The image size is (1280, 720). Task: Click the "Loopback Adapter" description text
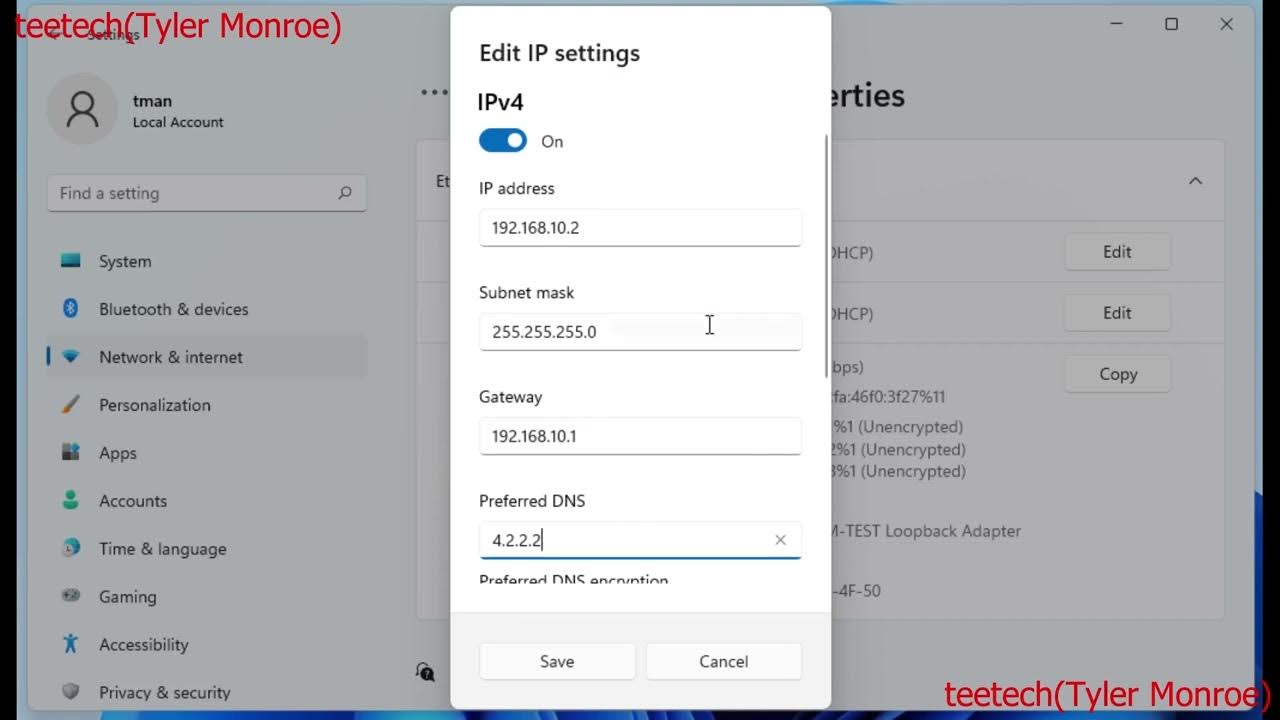pos(953,531)
